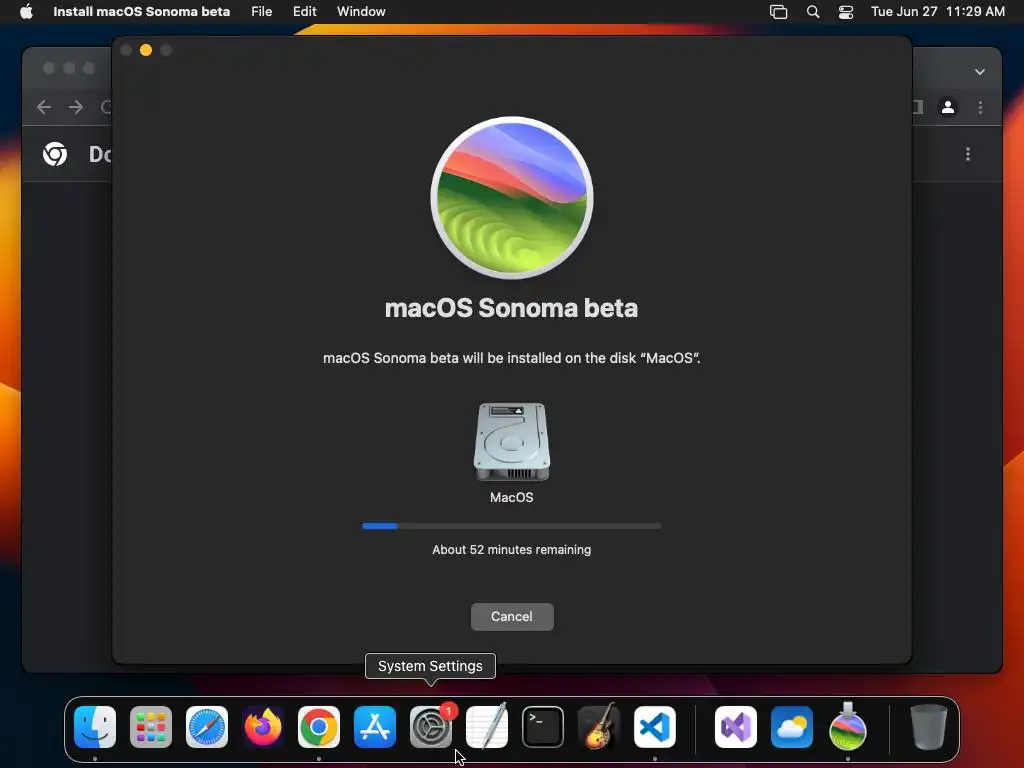Screen dimensions: 1024x768
Task: Click the installed-on-disk description text
Action: pyautogui.click(x=511, y=358)
